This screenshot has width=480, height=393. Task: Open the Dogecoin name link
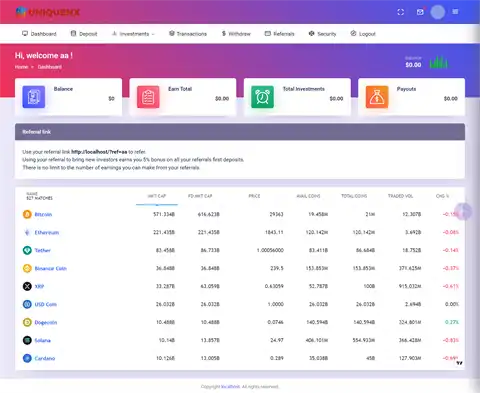[46, 322]
